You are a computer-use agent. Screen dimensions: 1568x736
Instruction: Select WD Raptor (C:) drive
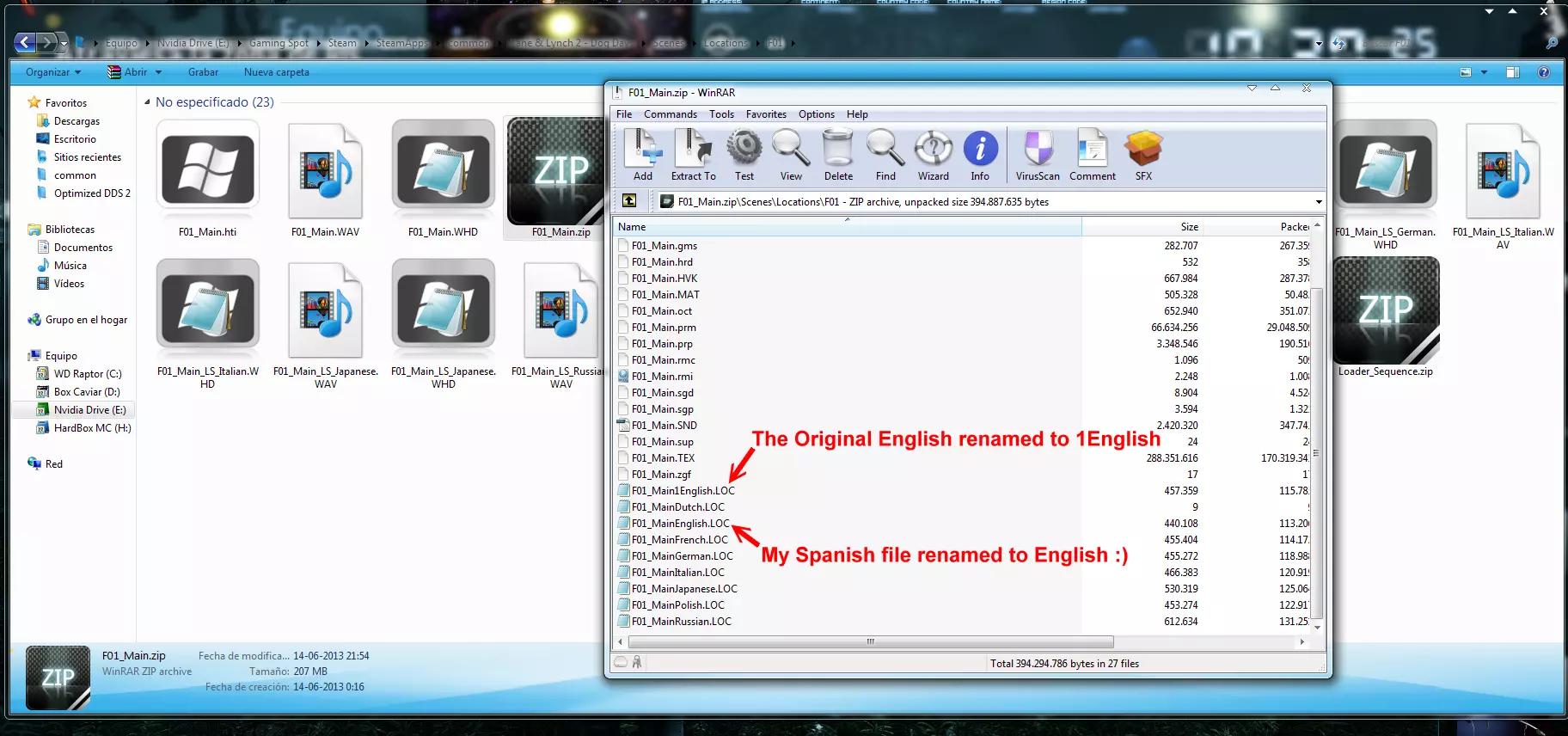(88, 374)
